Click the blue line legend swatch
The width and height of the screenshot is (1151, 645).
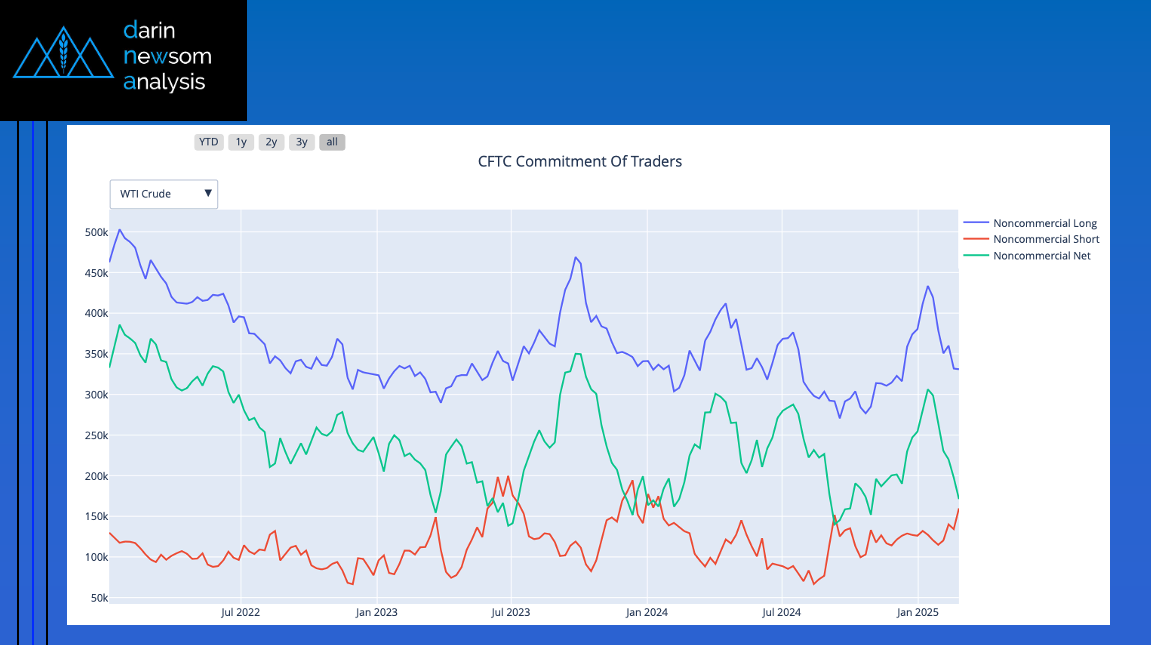[975, 223]
